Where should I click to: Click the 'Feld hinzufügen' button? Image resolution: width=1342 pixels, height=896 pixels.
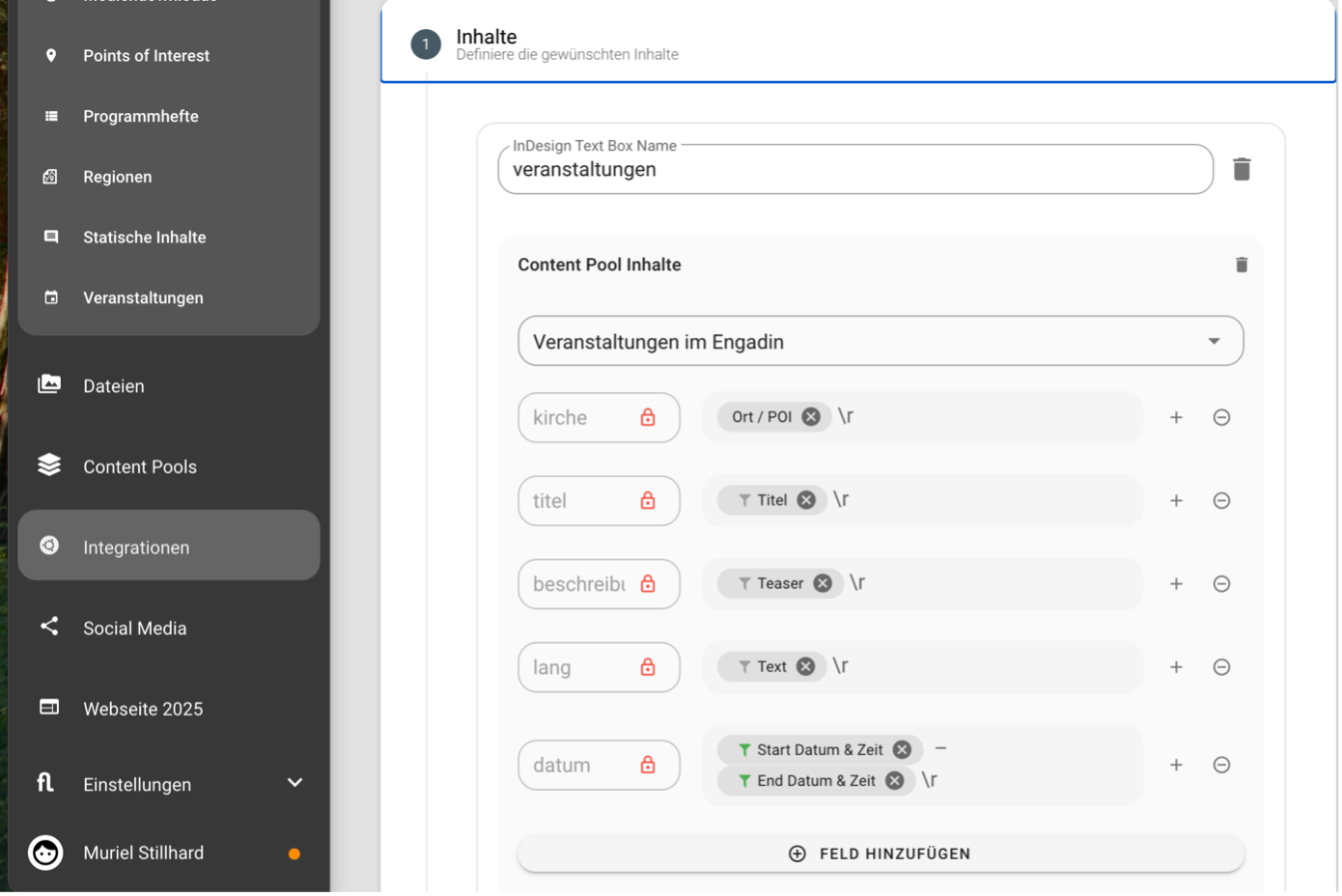pyautogui.click(x=880, y=854)
